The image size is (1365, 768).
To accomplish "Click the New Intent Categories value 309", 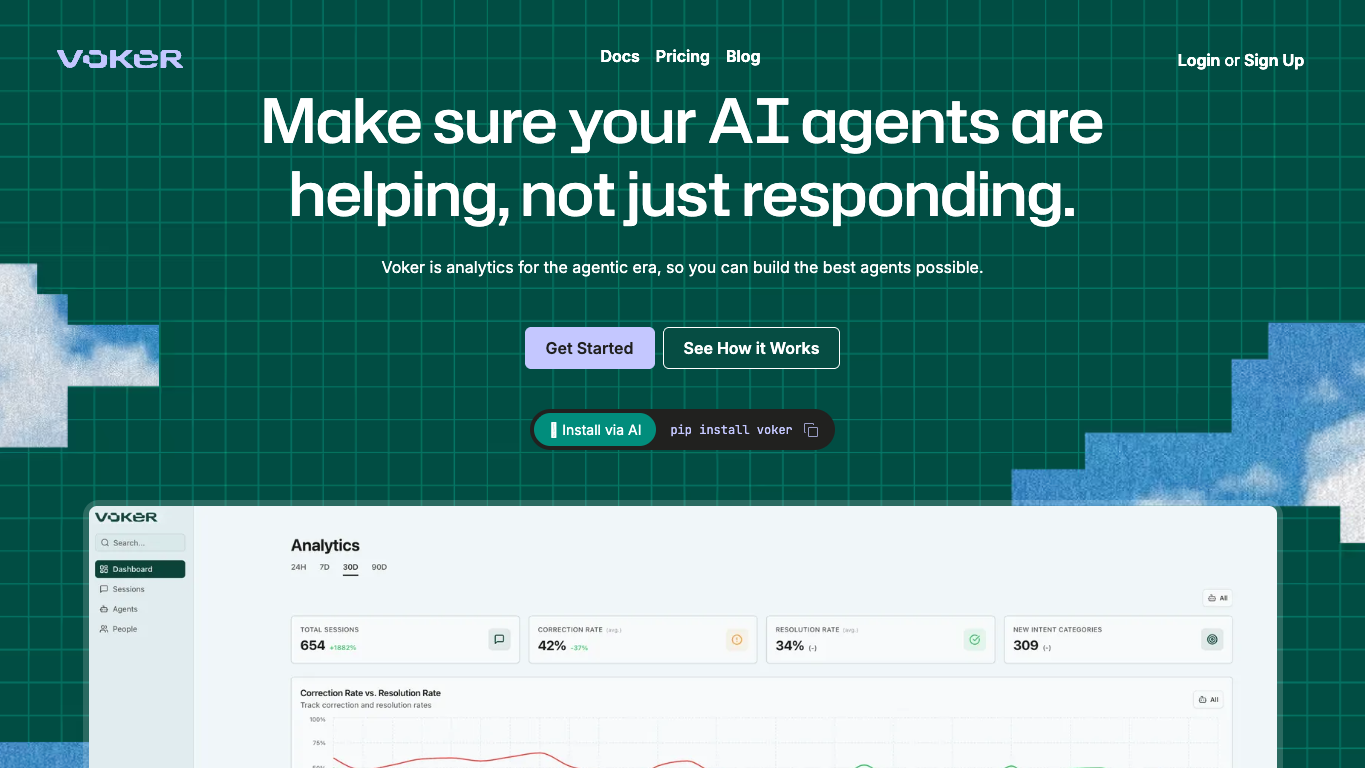I will pos(1026,646).
